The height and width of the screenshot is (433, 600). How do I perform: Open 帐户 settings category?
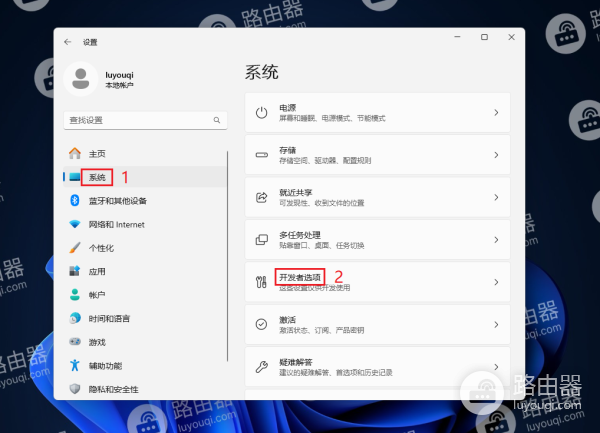pos(145,295)
